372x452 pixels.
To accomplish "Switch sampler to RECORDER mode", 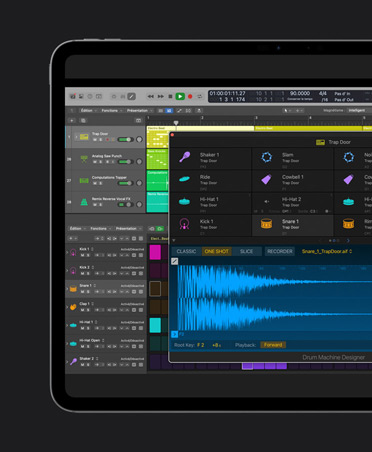I will click(280, 251).
